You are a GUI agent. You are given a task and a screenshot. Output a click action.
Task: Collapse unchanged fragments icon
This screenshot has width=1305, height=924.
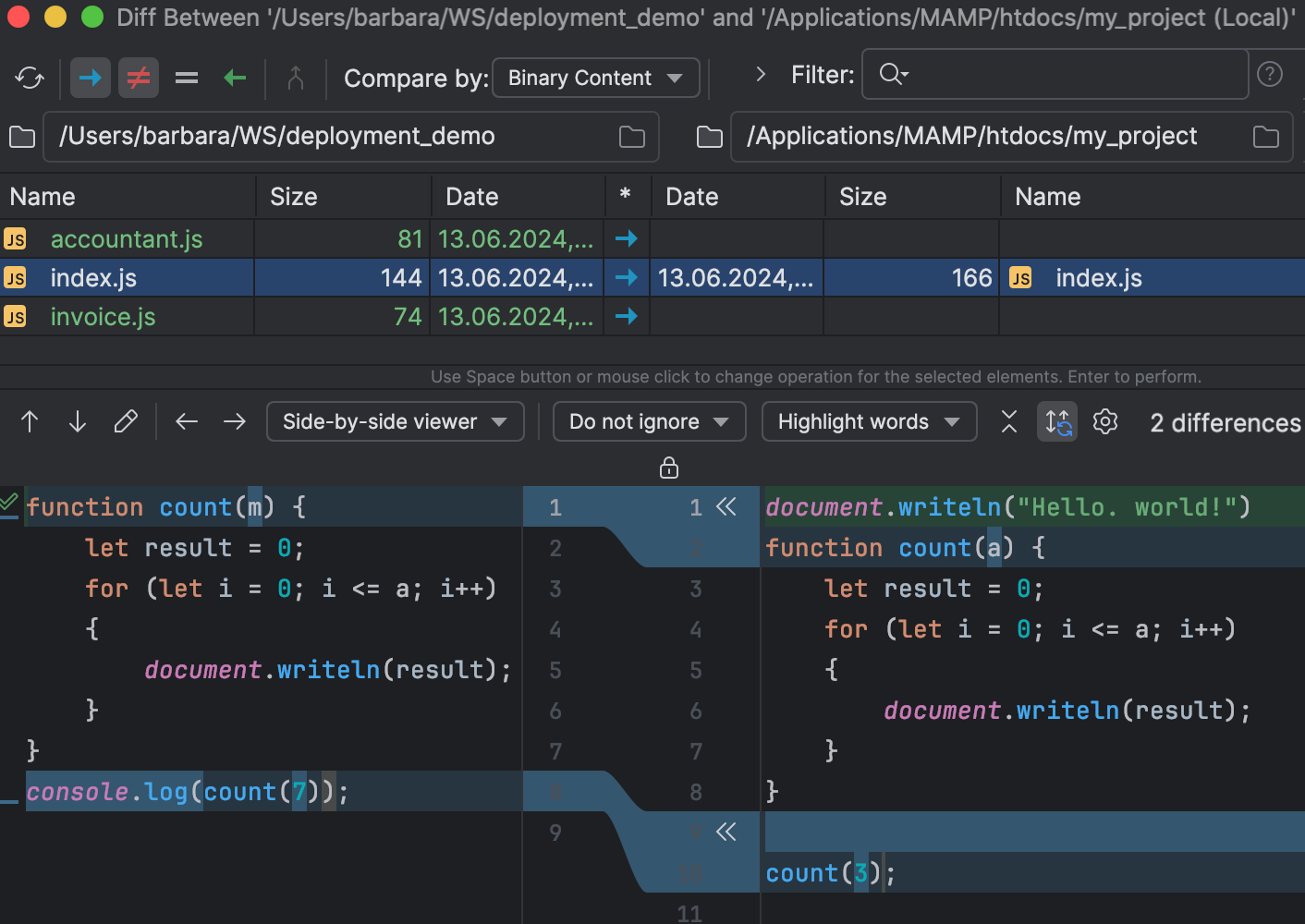(x=1009, y=422)
